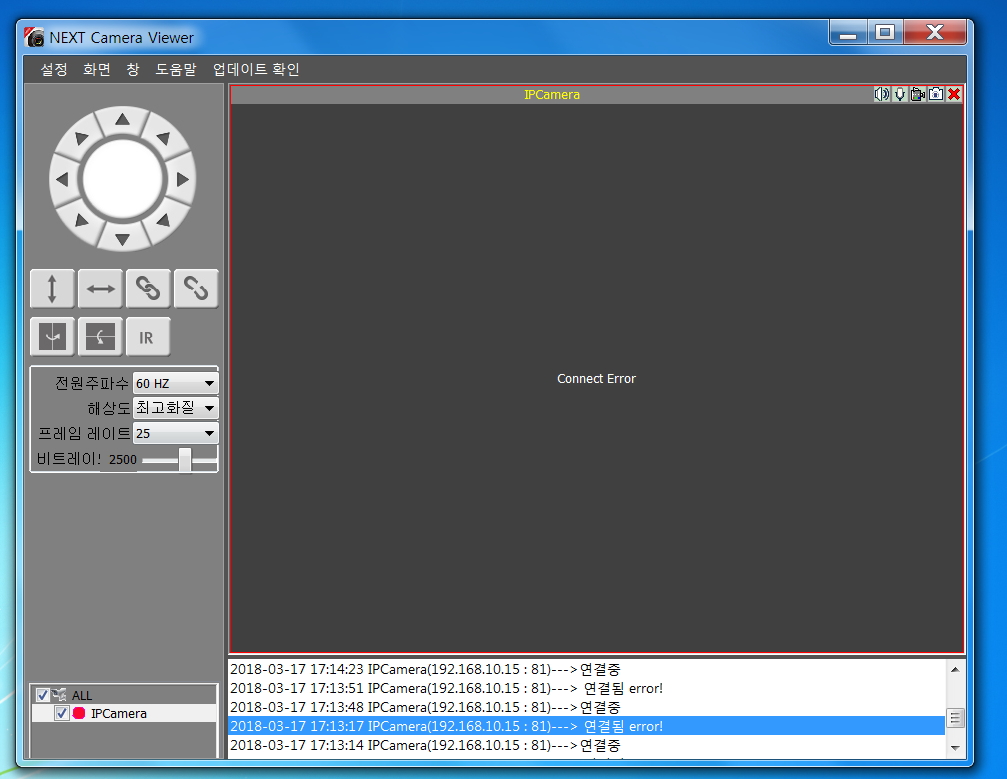The image size is (1007, 779).
Task: Open the 60 HZ power frequency dropdown
Action: [175, 383]
